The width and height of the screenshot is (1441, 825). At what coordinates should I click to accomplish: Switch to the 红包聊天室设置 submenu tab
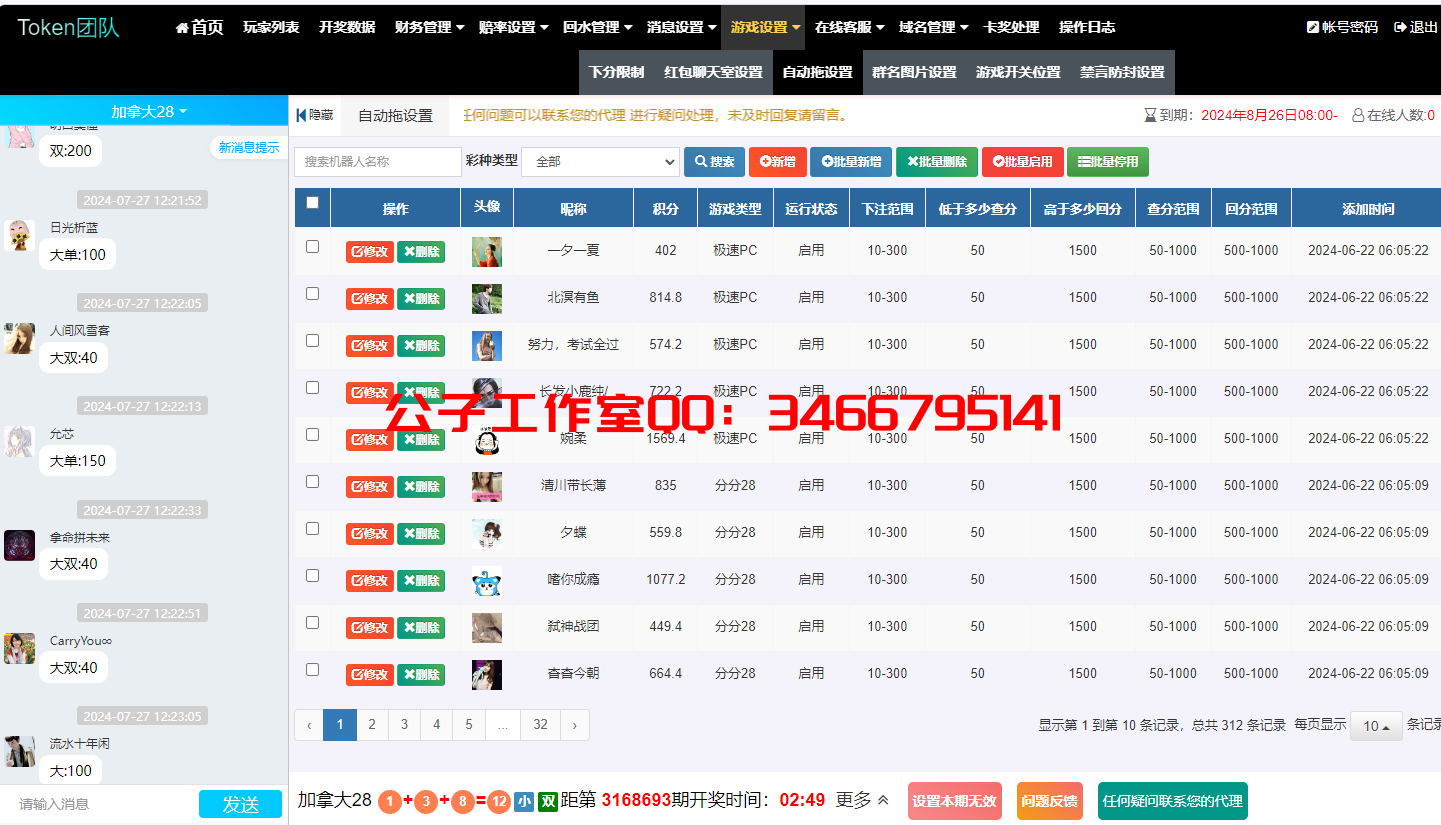(713, 72)
